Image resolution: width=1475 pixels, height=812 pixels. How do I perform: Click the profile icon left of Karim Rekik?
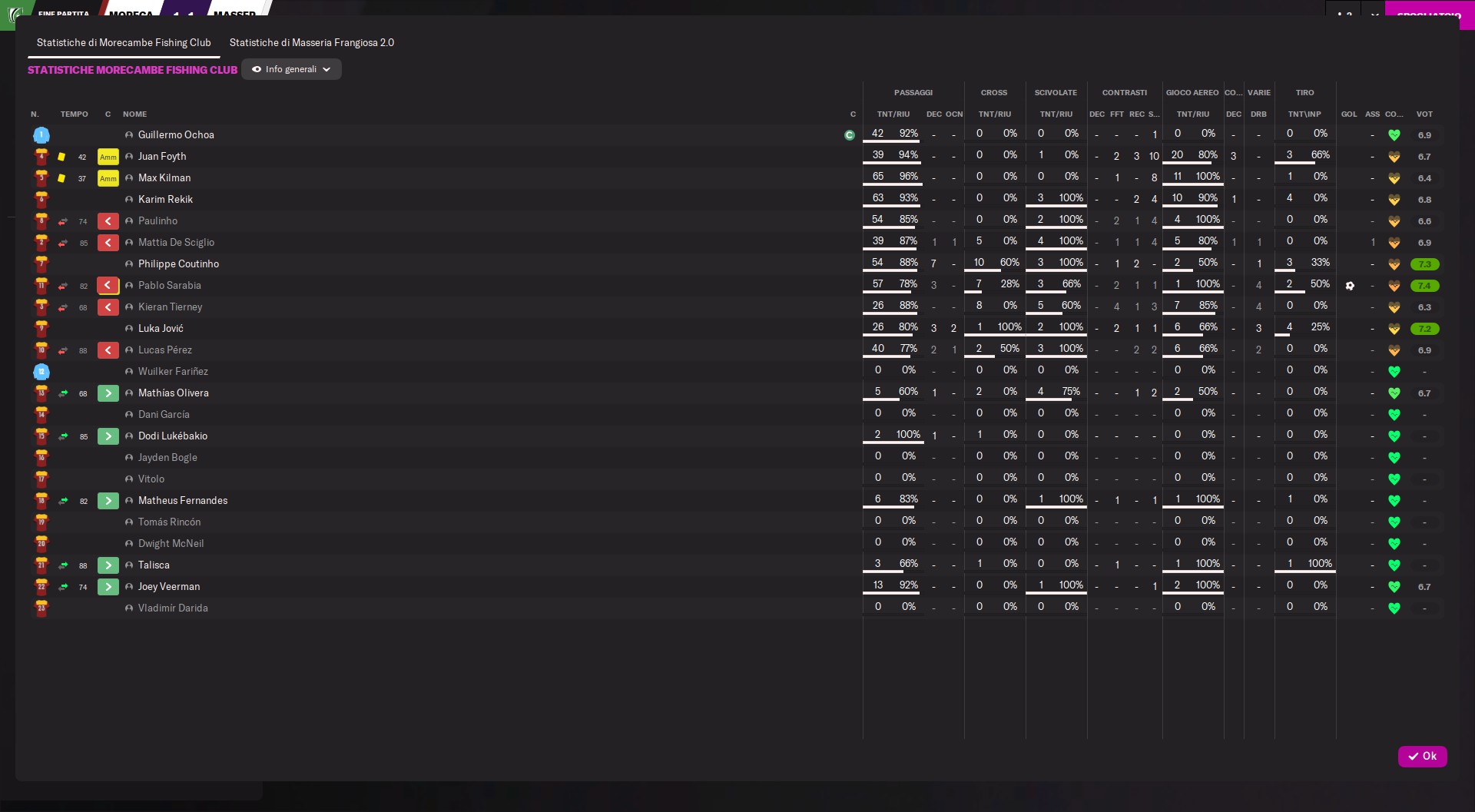[129, 200]
